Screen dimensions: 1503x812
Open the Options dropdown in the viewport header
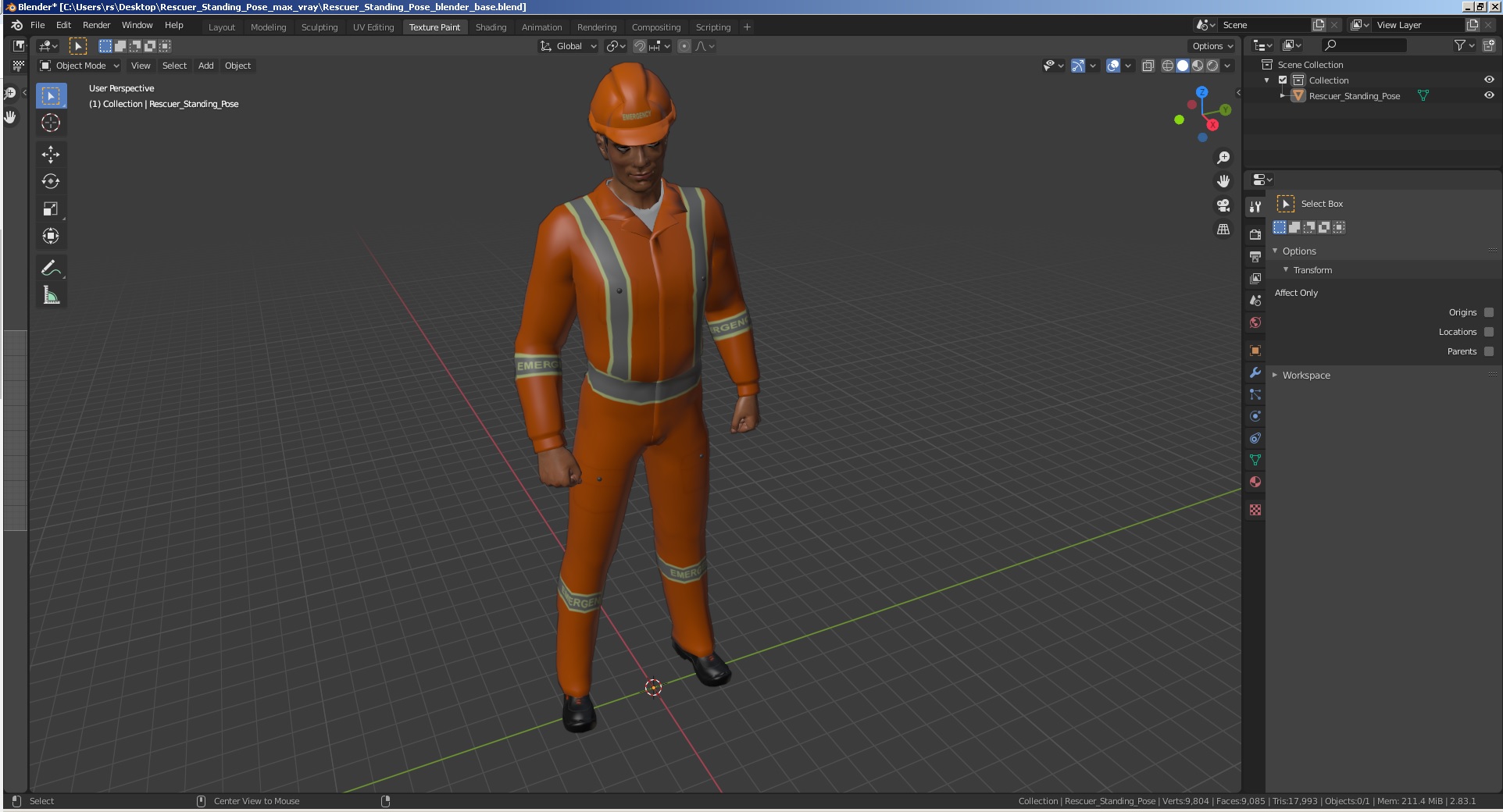1212,46
